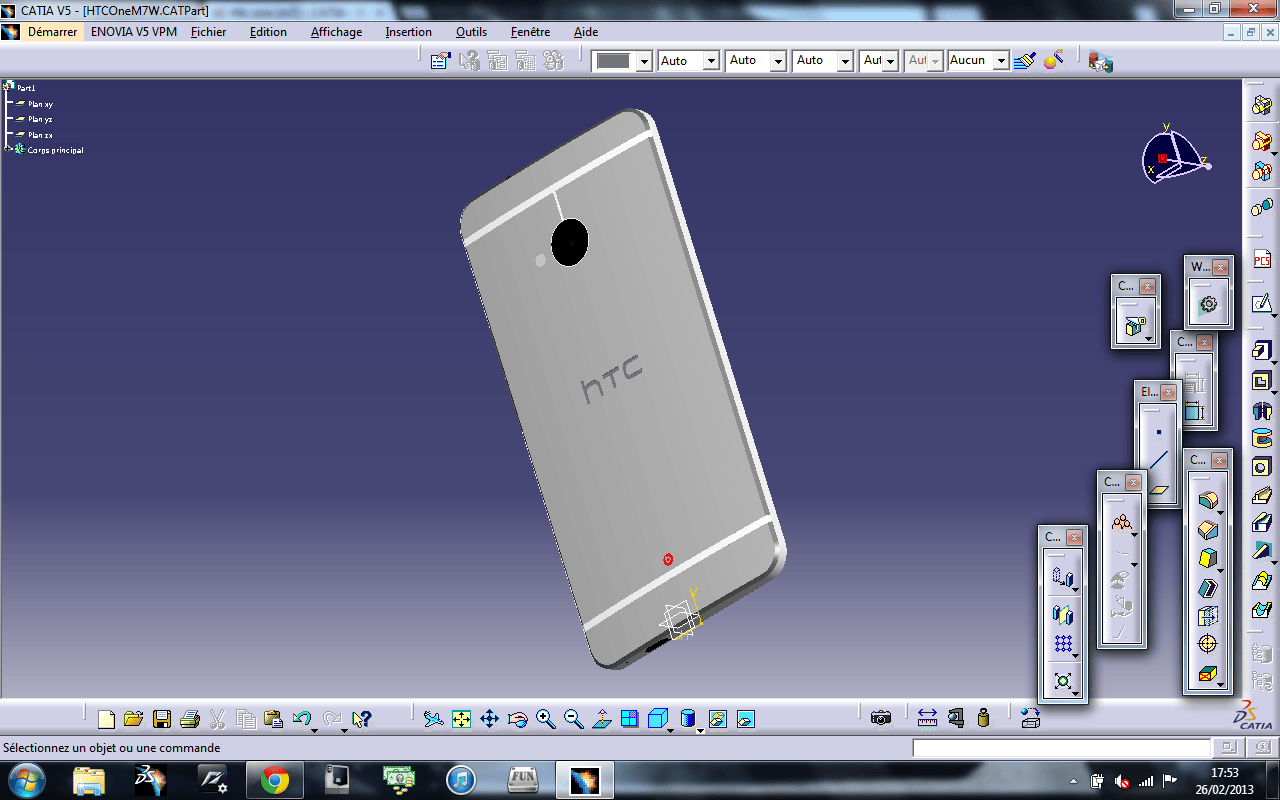
Task: Select the Mirror transformation tool
Action: click(x=1063, y=616)
